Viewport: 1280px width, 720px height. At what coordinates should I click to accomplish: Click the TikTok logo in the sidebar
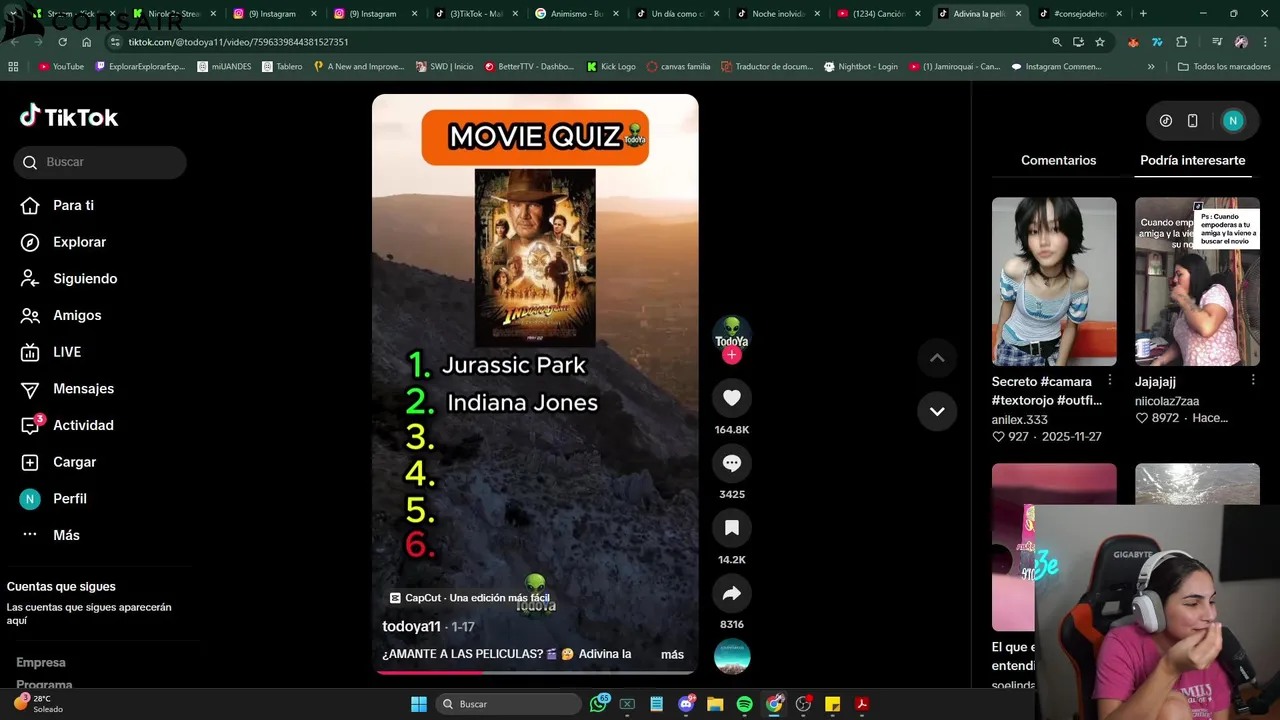[x=69, y=117]
